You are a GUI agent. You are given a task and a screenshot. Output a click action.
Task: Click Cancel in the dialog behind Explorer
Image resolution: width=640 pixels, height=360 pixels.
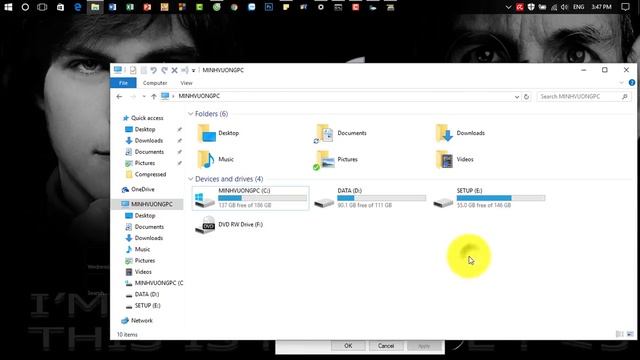386,346
